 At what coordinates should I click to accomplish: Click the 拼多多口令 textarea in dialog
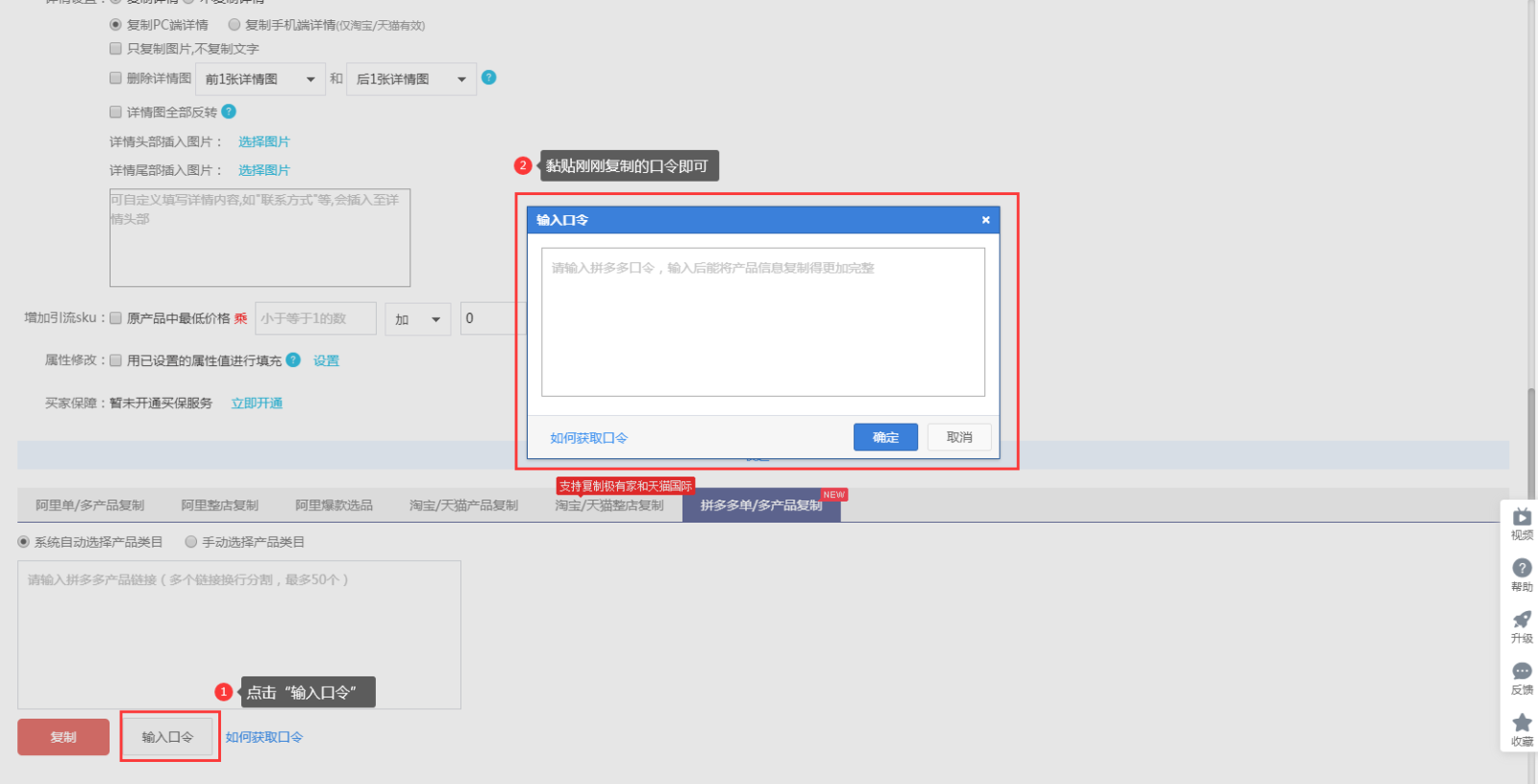[x=763, y=322]
